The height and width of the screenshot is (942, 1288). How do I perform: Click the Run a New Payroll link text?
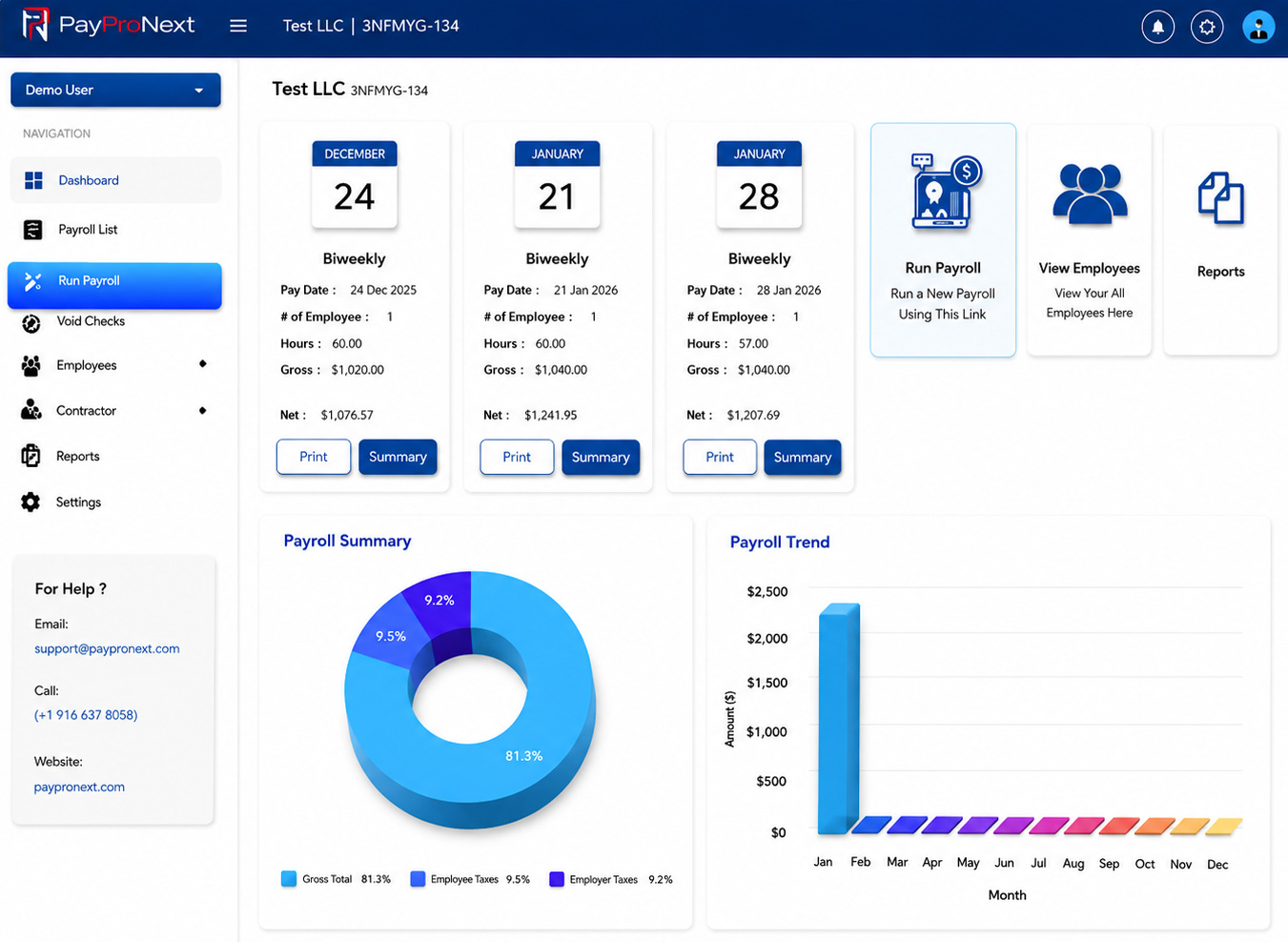[943, 304]
